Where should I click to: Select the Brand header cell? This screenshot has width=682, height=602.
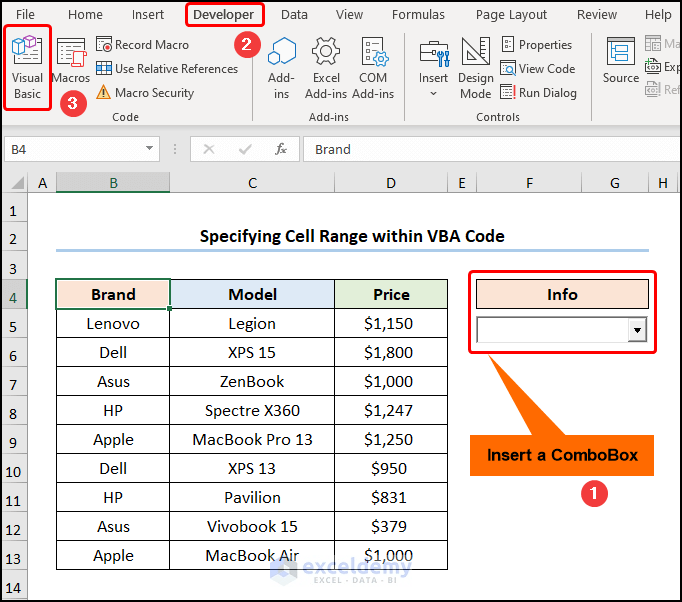pos(113,294)
